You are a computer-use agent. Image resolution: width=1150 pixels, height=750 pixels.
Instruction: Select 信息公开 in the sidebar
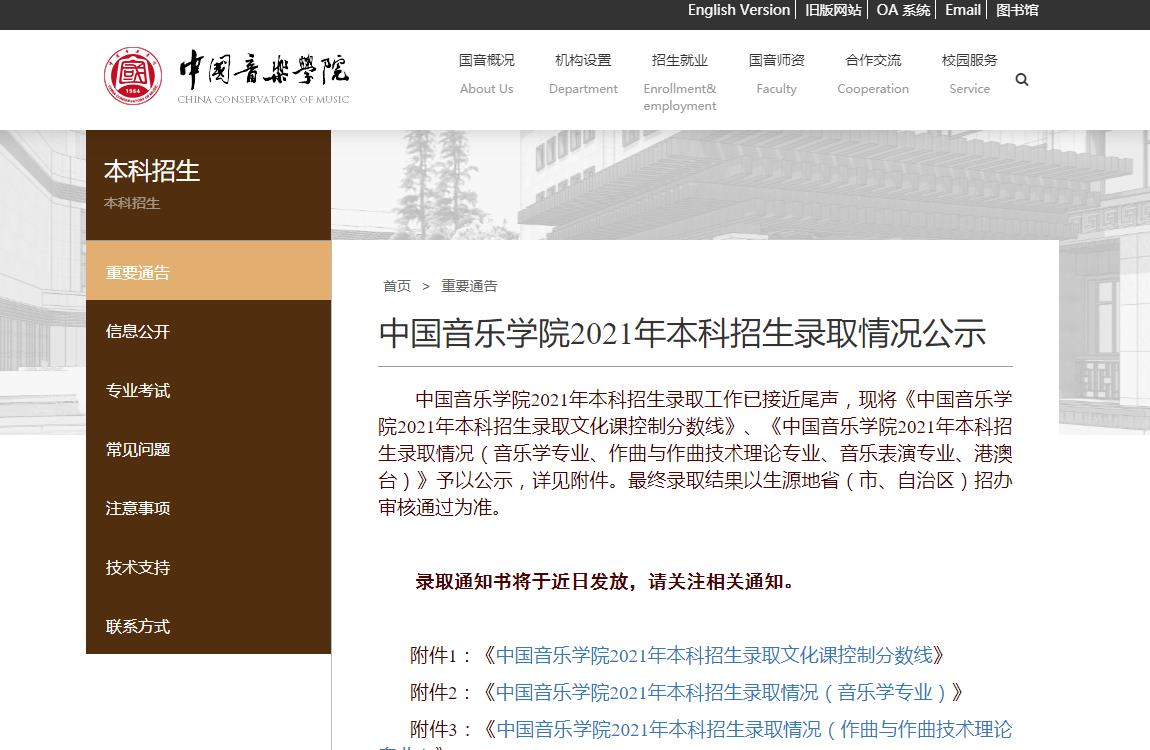(x=208, y=331)
